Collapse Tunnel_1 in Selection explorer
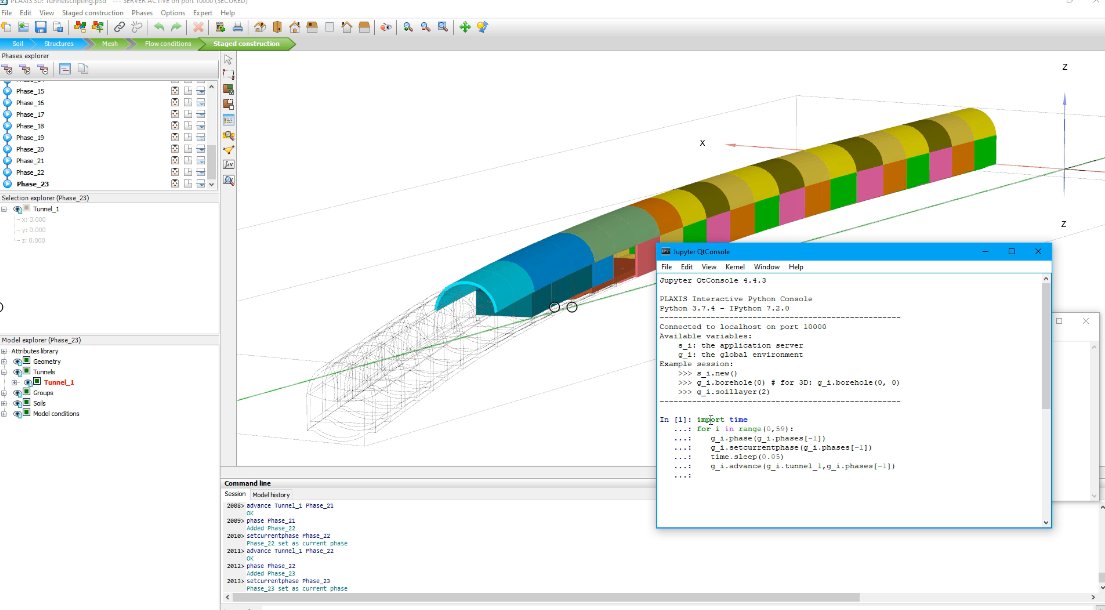 tap(4, 209)
